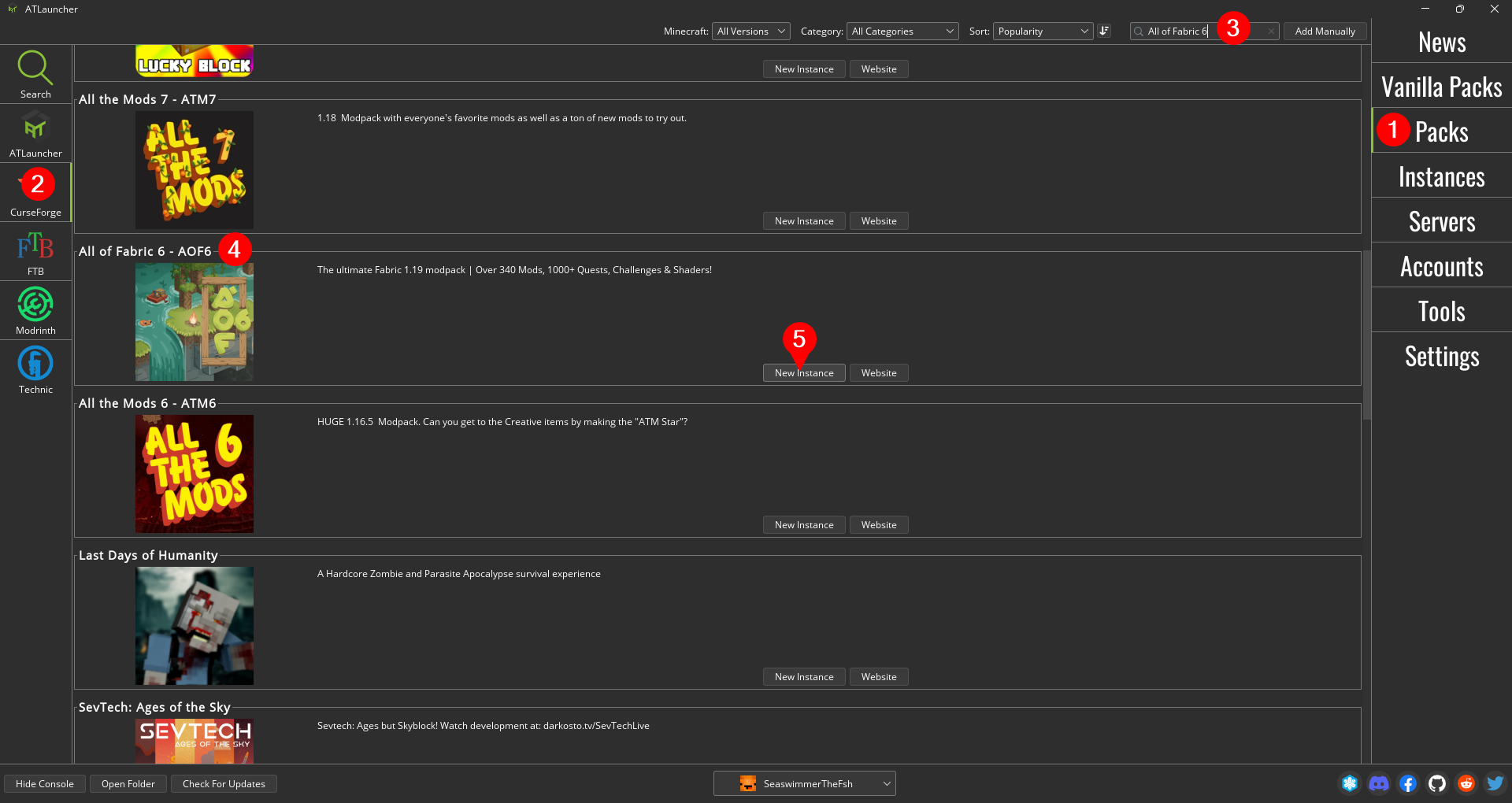Click the 'Last Days of Humanity' title
This screenshot has width=1512, height=803.
pos(148,555)
